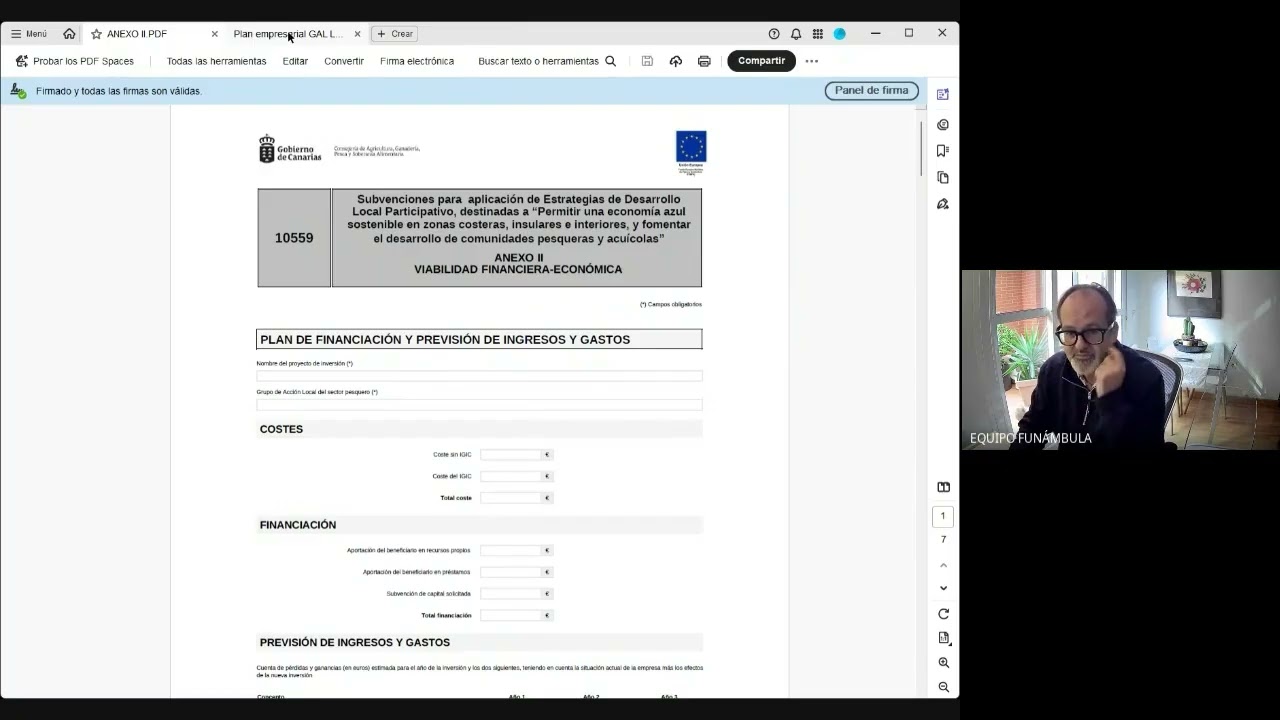1280x720 pixels.
Task: Star the ANEXO II PDF tab
Action: pos(96,34)
